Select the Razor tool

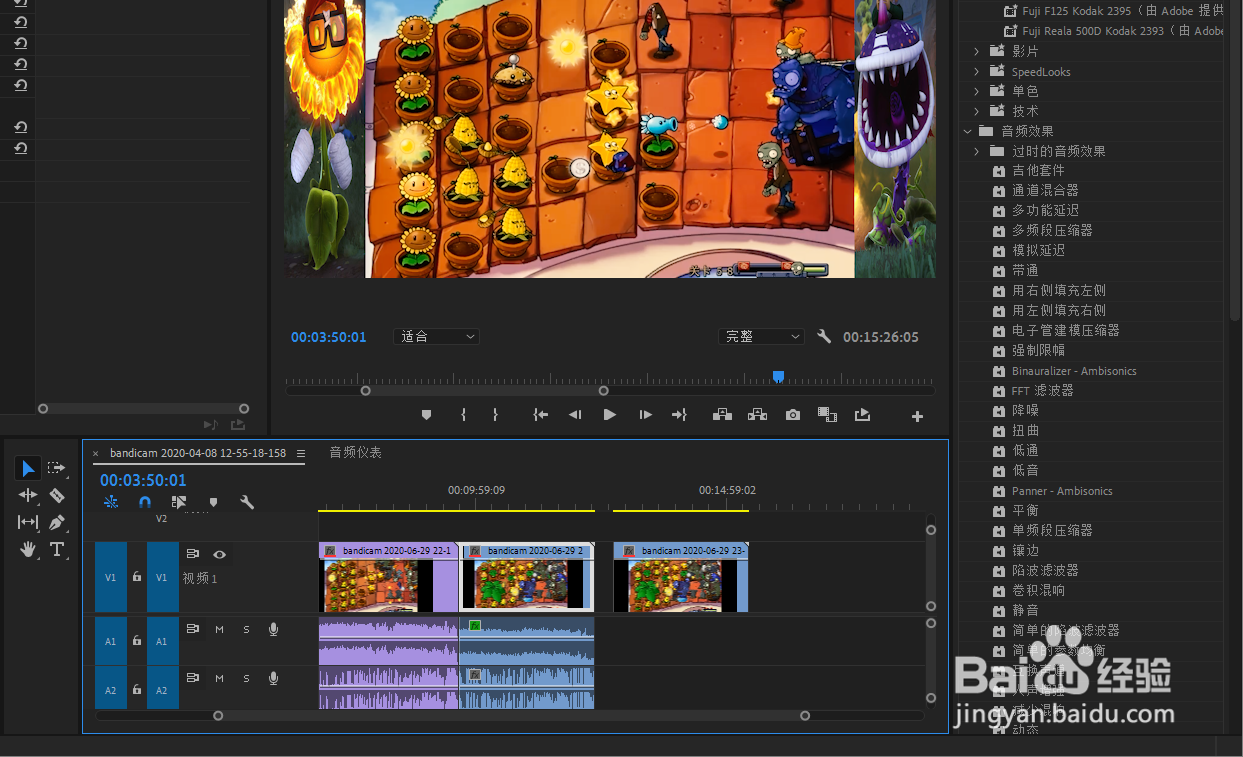click(x=57, y=495)
